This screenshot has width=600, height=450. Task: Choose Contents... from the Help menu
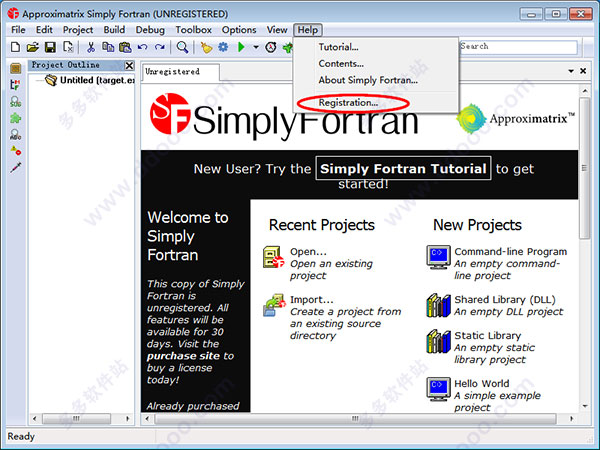pos(341,64)
